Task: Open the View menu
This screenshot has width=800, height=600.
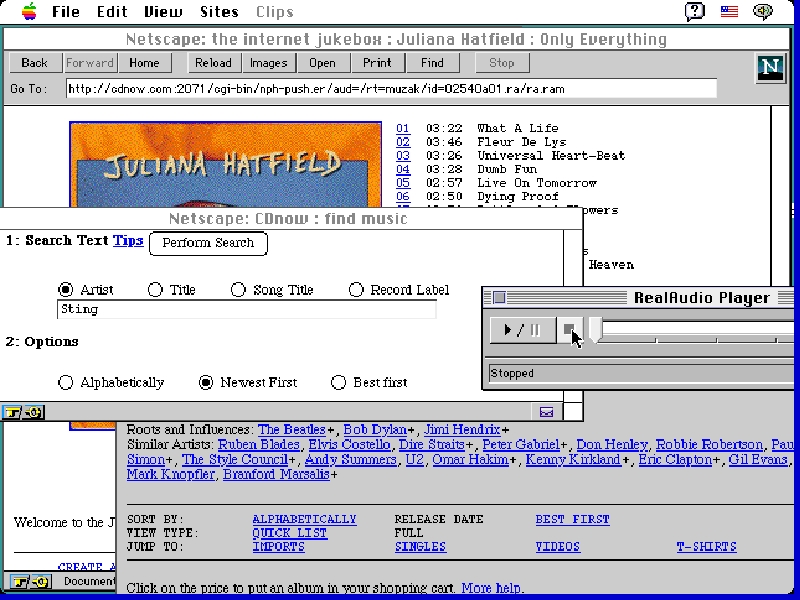Action: click(x=163, y=11)
